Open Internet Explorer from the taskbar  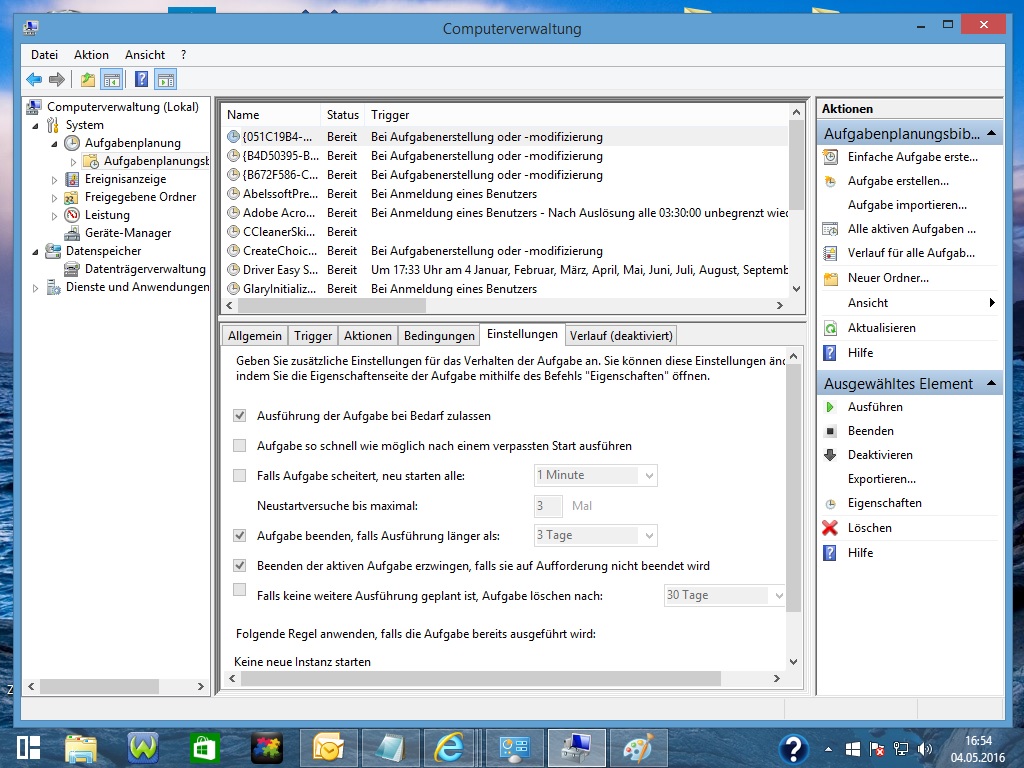pos(449,748)
